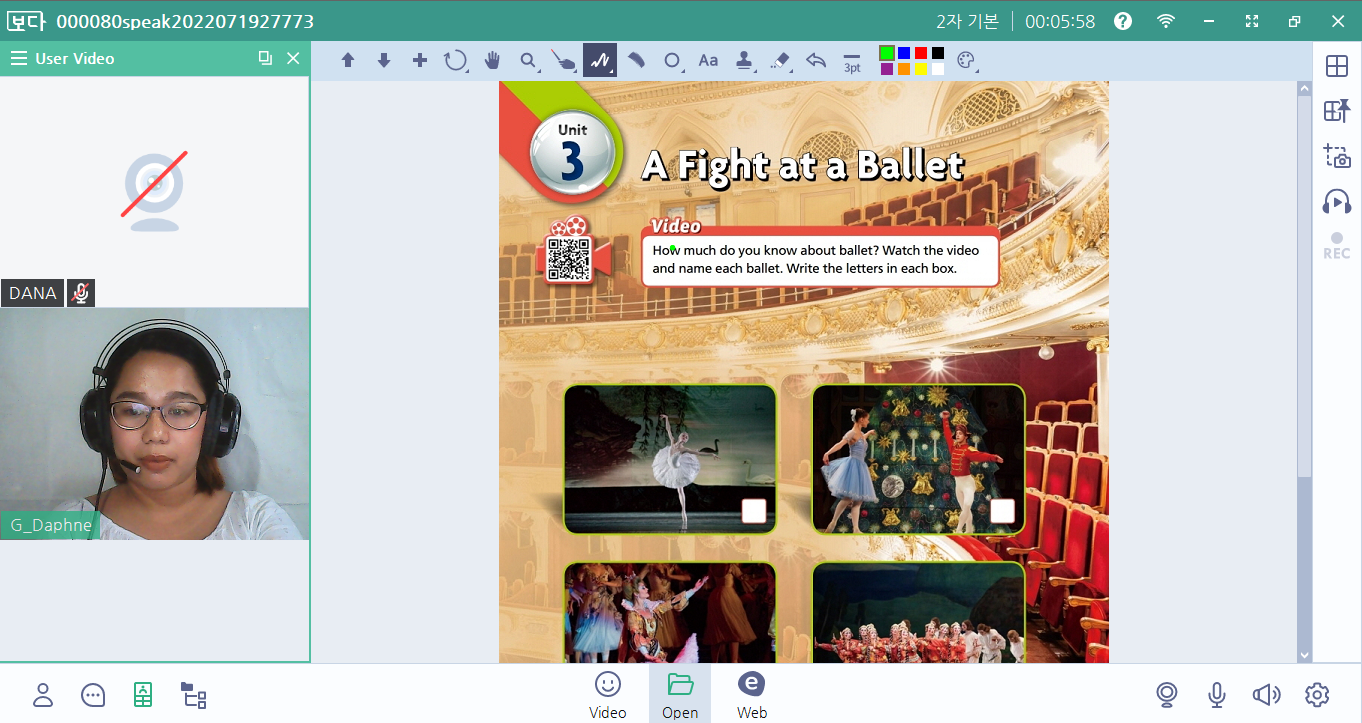Pick the red color swatch
This screenshot has height=723, width=1362.
[x=921, y=53]
